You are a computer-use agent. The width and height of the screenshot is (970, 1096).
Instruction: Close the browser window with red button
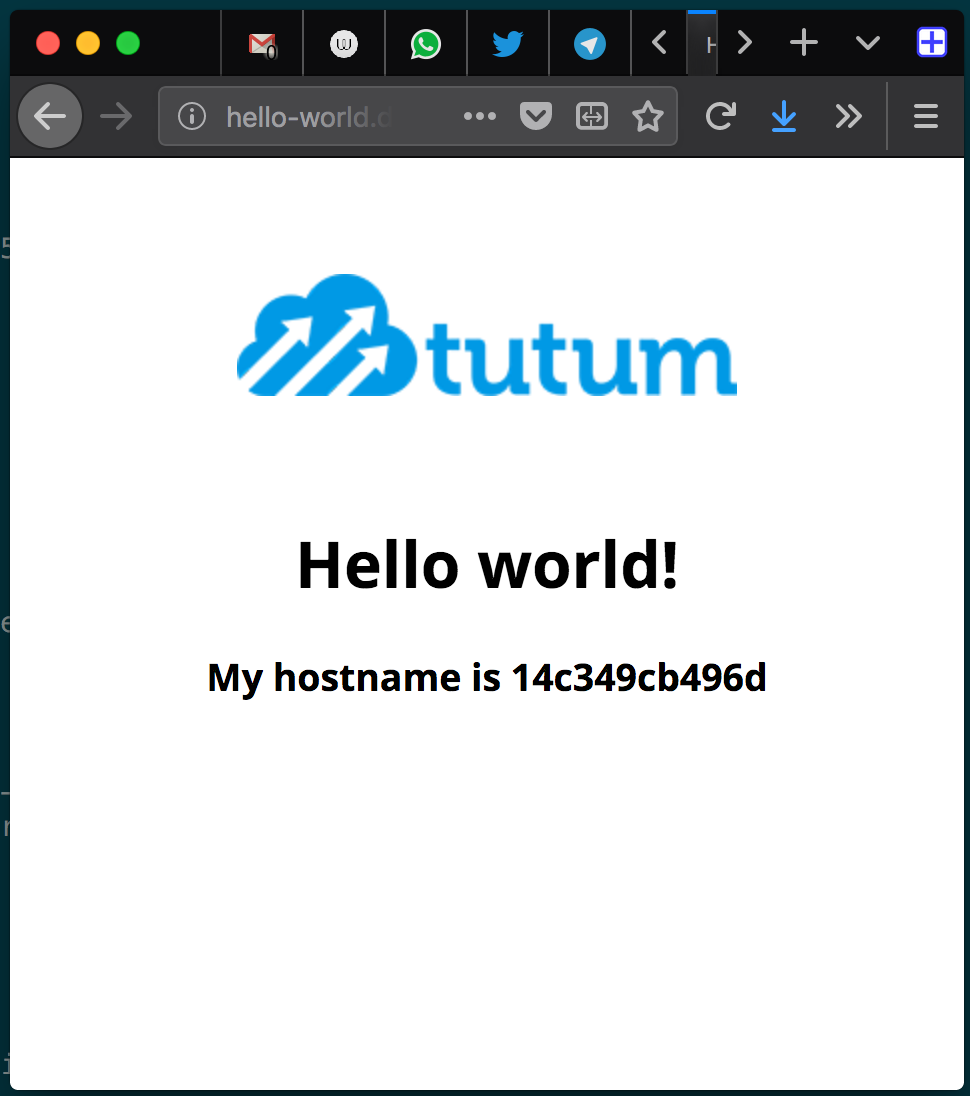pos(48,43)
